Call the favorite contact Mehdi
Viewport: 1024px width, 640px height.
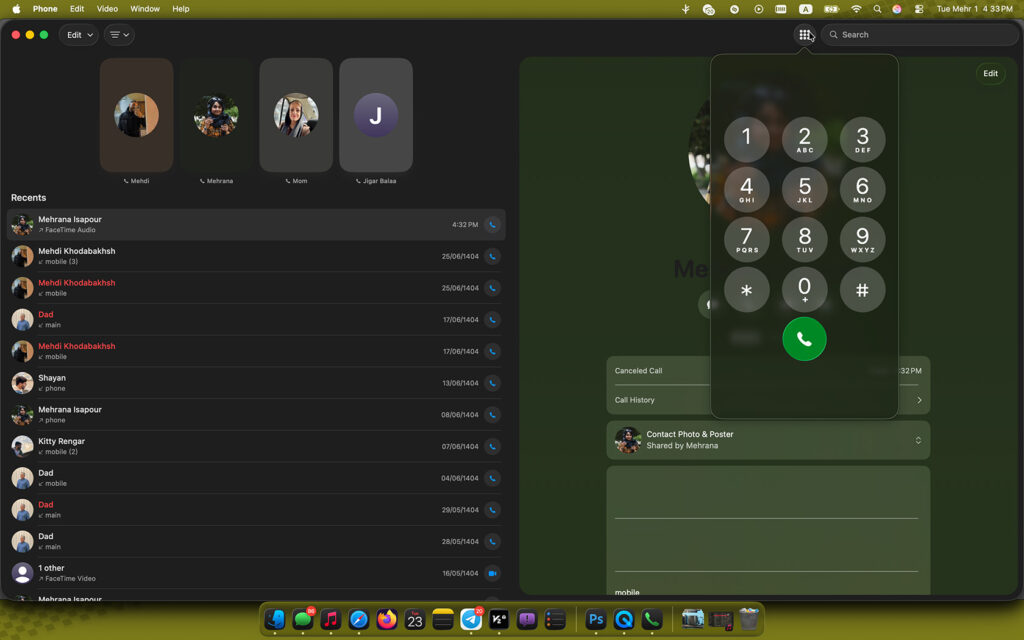point(136,115)
